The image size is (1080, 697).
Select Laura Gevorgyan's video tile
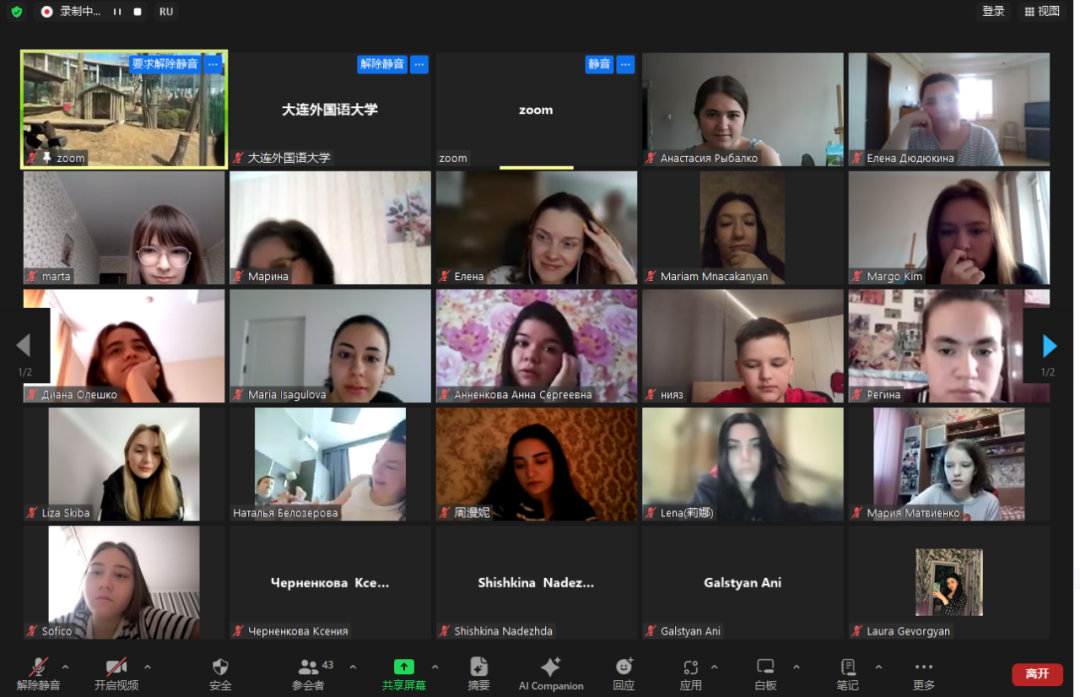948,582
